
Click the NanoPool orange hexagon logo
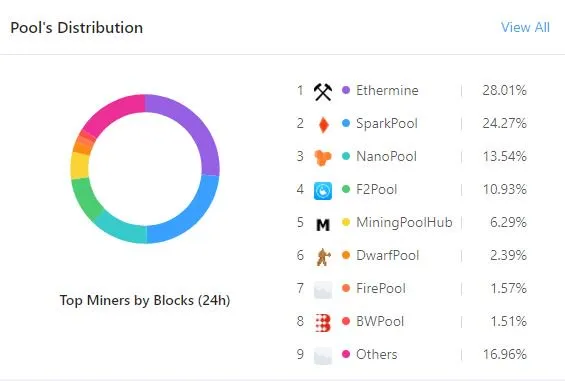click(322, 158)
